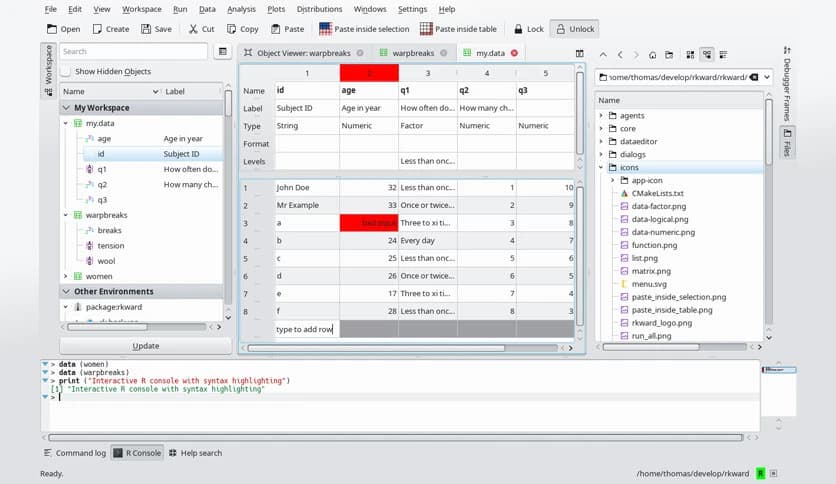Image resolution: width=836 pixels, height=484 pixels.
Task: Click the Open toolbar button
Action: 63,29
